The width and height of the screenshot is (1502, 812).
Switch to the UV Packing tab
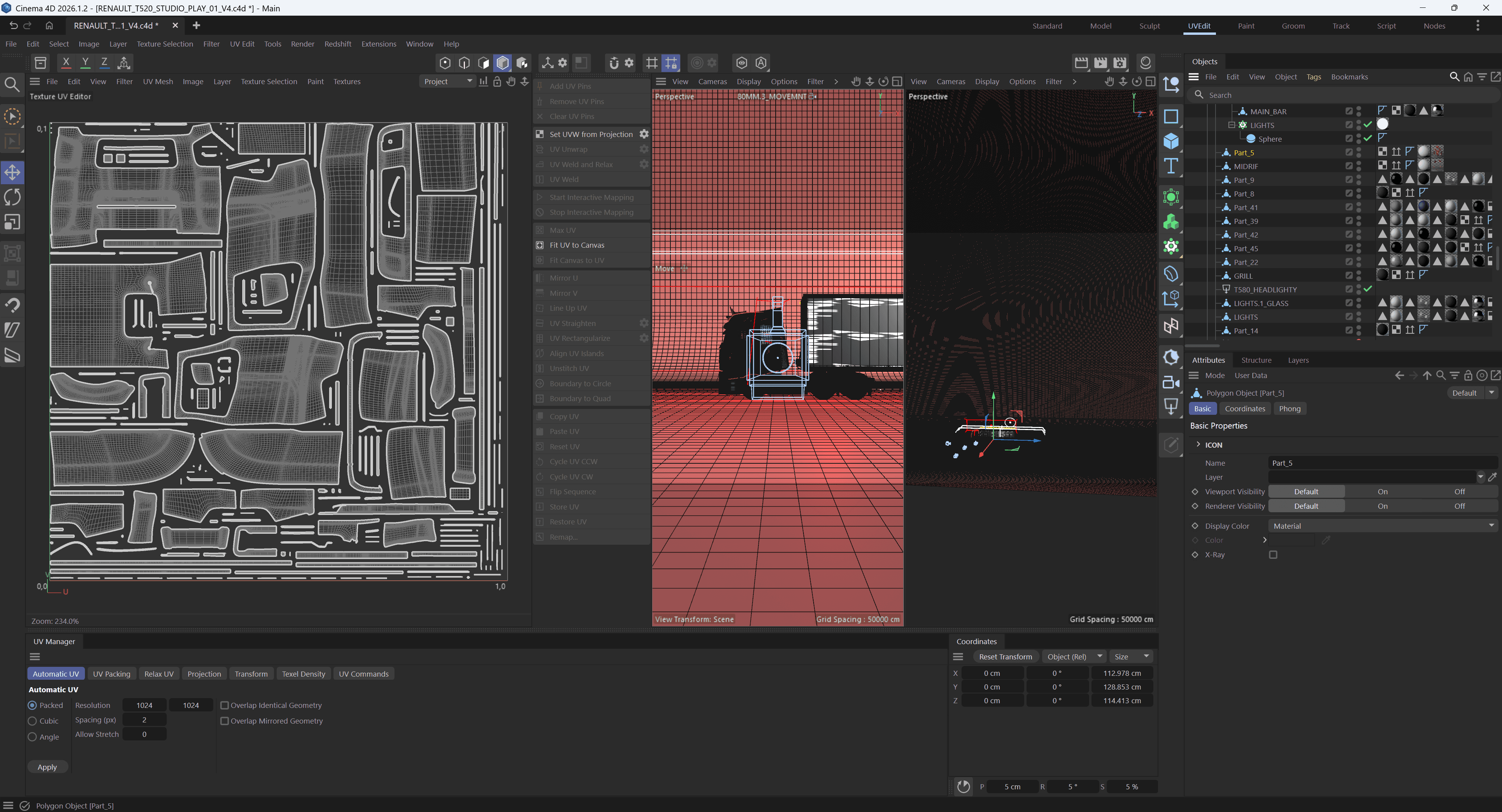(x=112, y=674)
